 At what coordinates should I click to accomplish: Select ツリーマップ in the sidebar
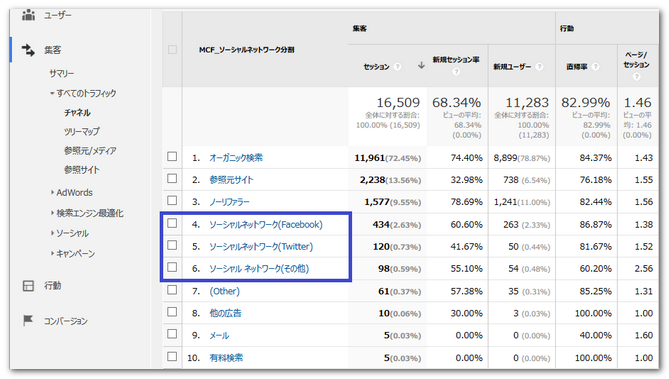click(81, 131)
